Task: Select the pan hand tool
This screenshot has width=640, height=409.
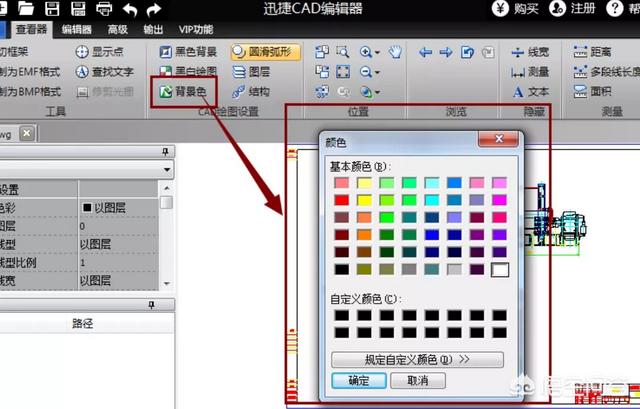Action: tap(395, 52)
